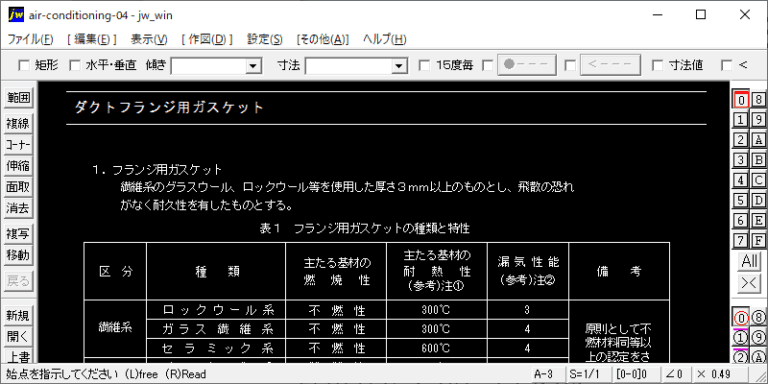Select layer F square button

click(x=759, y=240)
